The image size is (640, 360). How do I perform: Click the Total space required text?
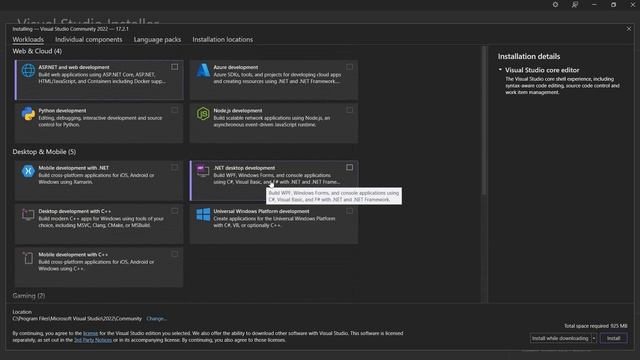point(596,326)
